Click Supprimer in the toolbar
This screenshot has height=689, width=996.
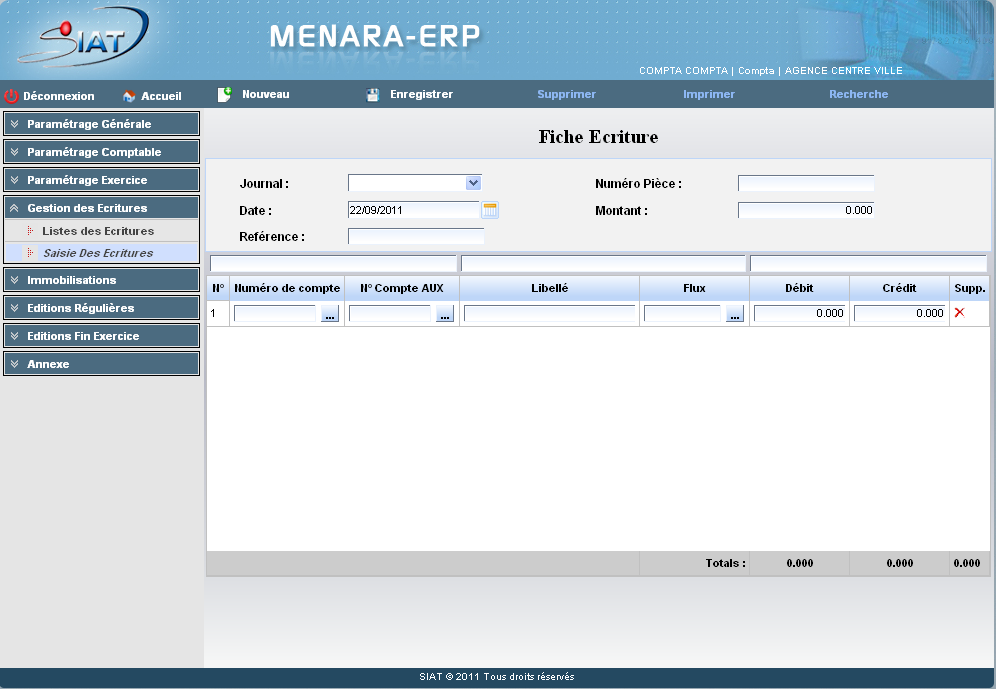point(567,94)
